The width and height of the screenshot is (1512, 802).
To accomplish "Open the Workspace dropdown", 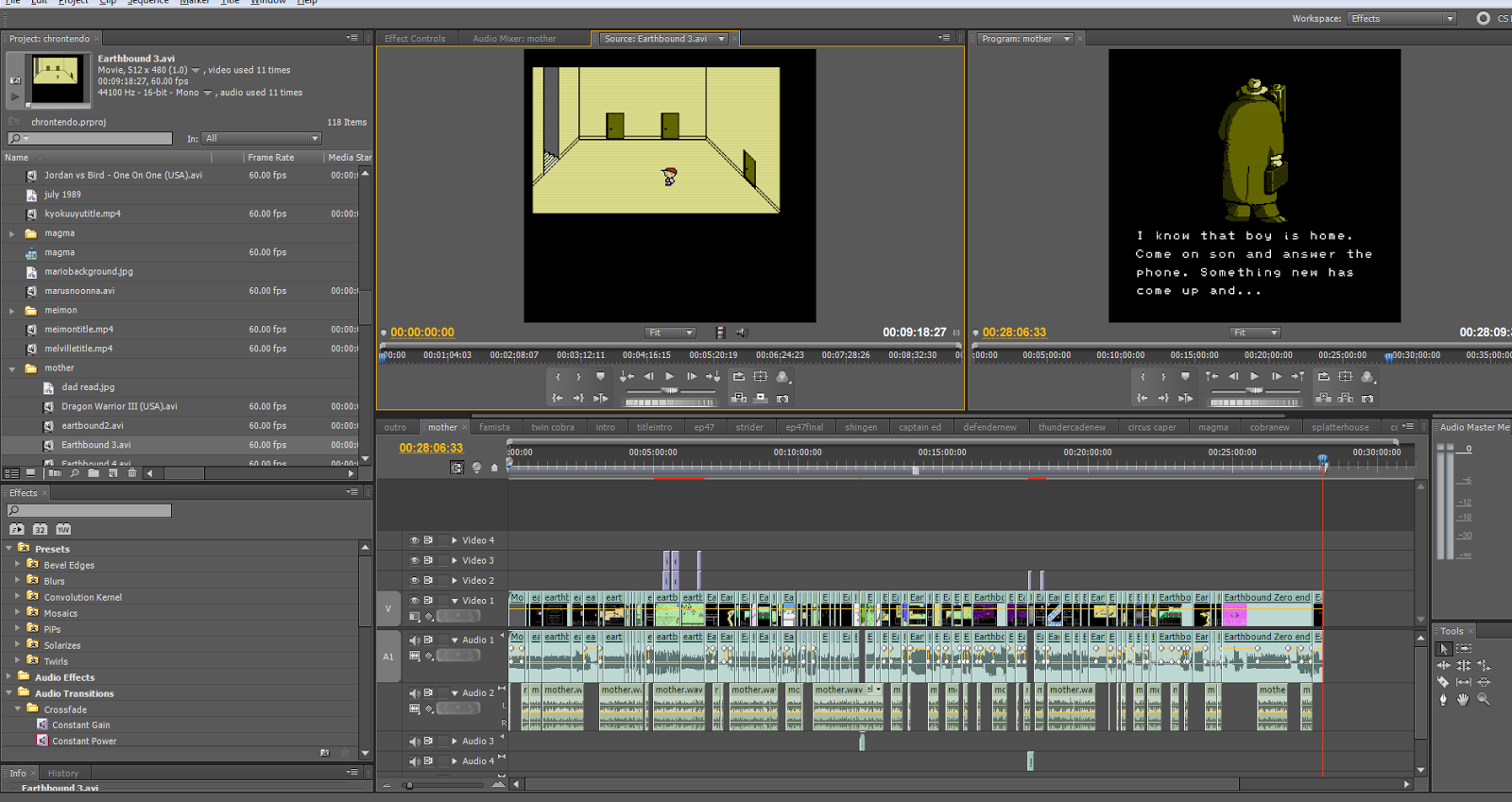I will click(x=1402, y=19).
